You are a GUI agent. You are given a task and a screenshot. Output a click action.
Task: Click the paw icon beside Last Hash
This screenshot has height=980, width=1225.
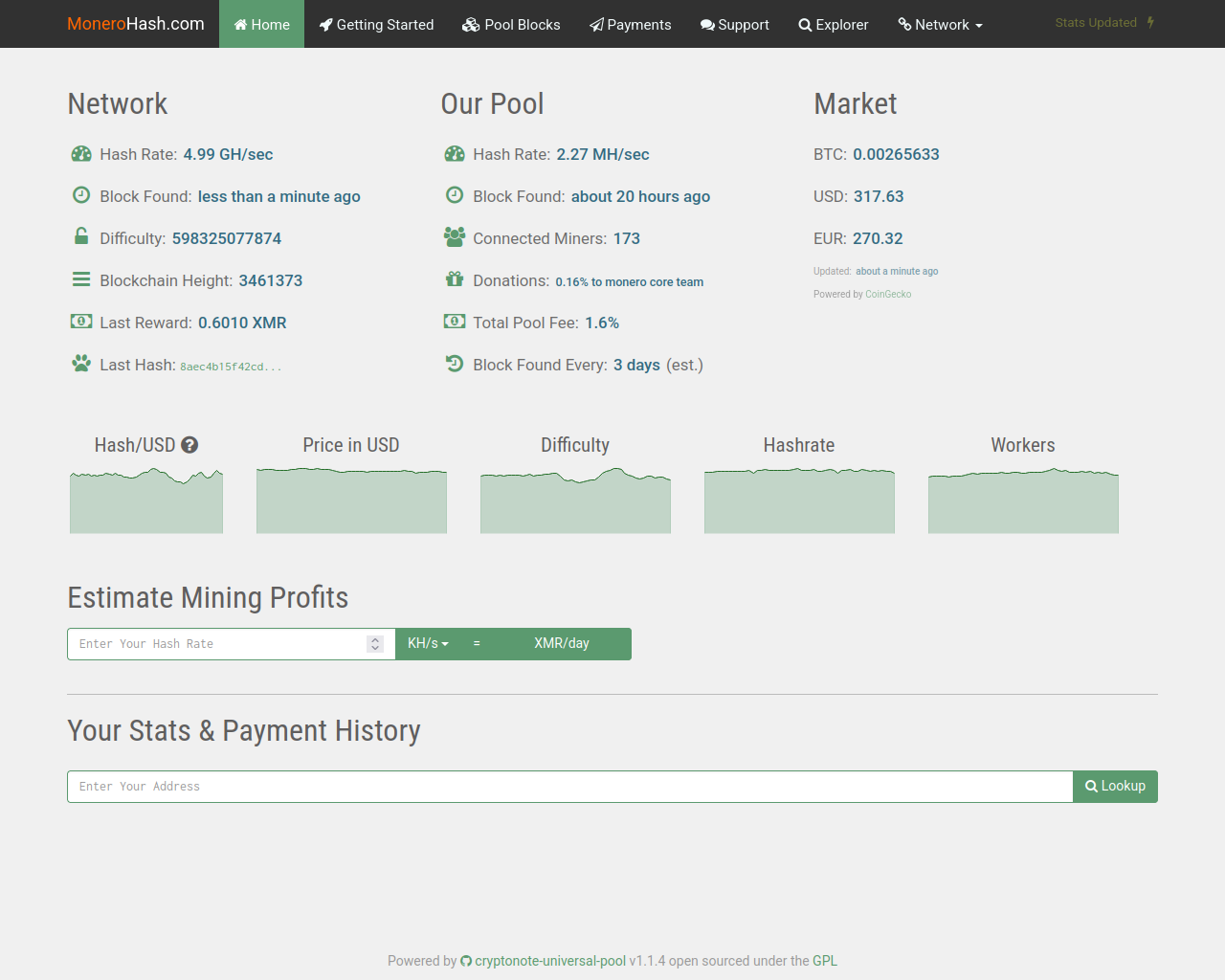coord(81,364)
